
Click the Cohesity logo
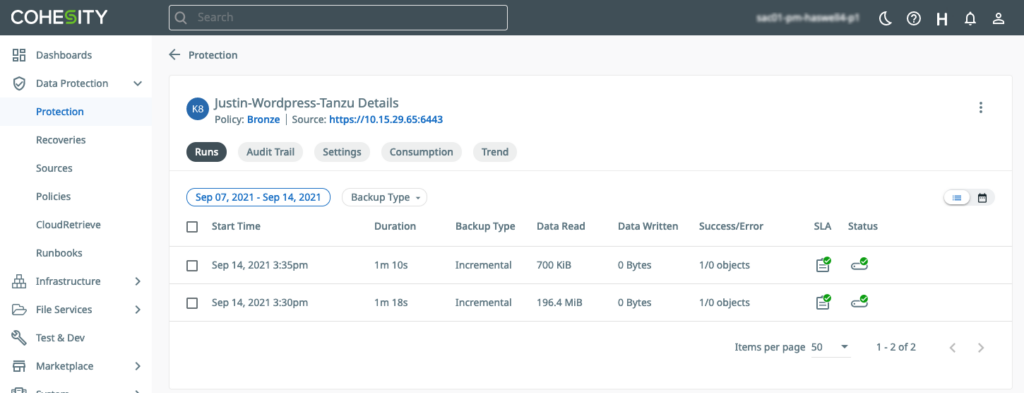pos(59,18)
